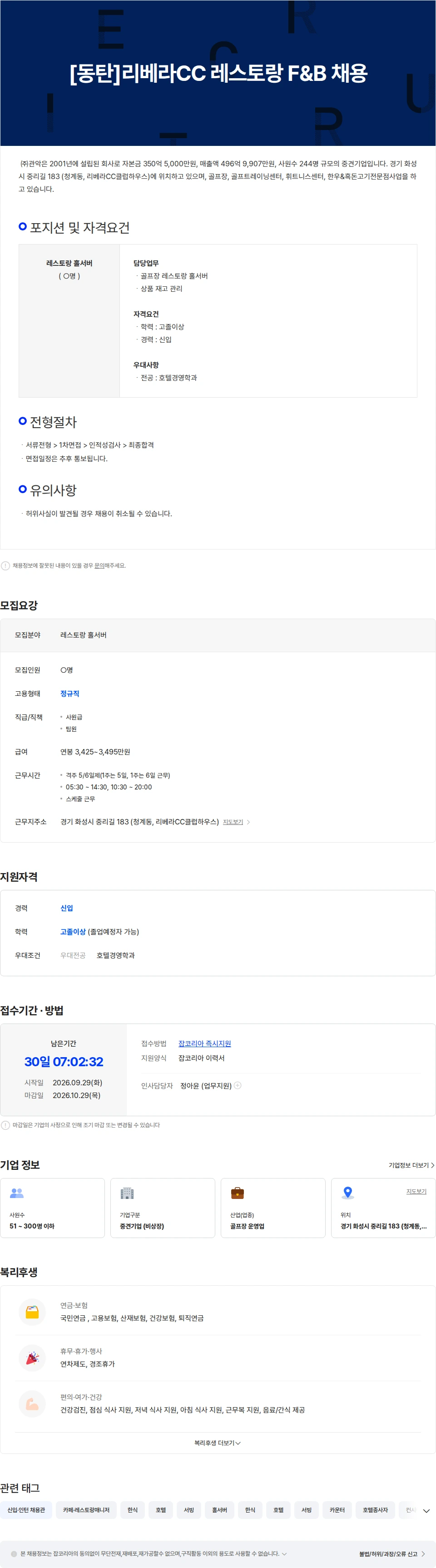
Task: Click the salary text 연봉 3,425~3,495만원
Action: pyautogui.click(x=95, y=752)
